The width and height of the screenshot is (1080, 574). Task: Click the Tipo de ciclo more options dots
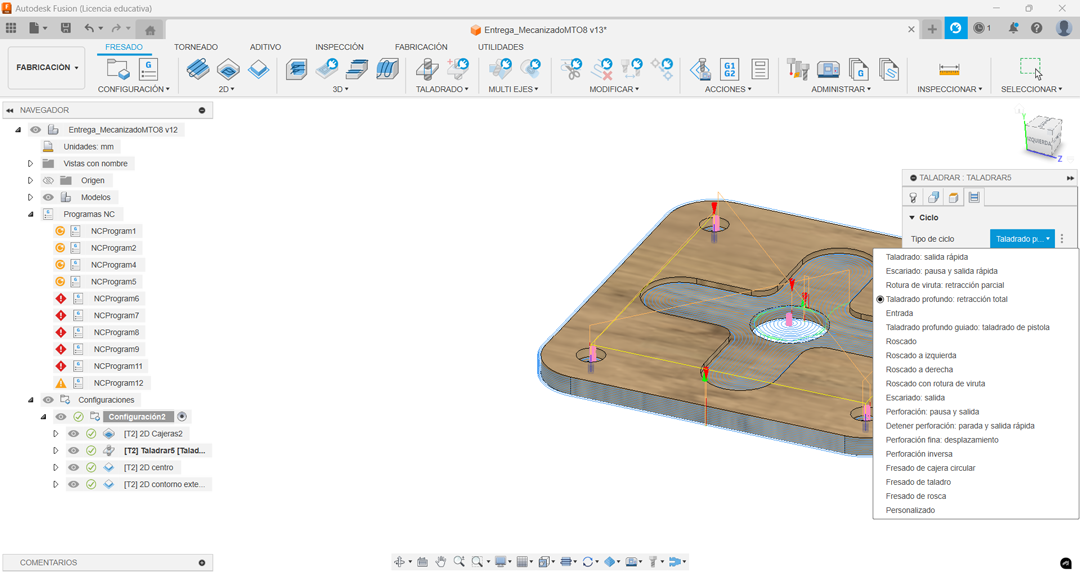(x=1062, y=239)
